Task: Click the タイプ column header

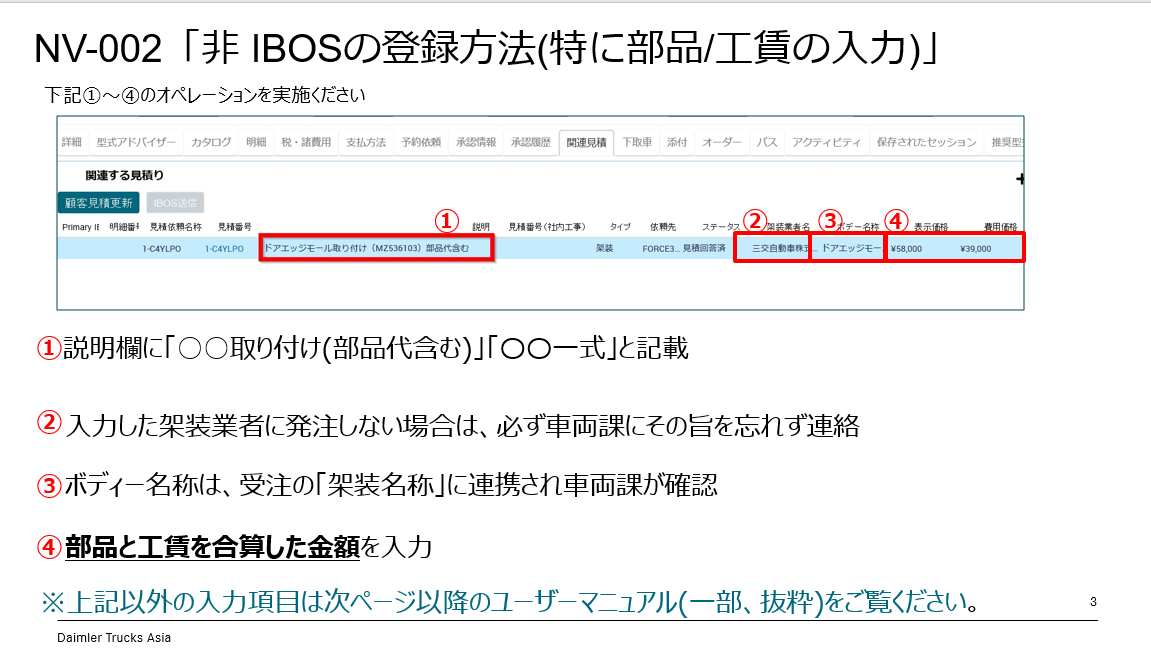Action: tap(620, 227)
